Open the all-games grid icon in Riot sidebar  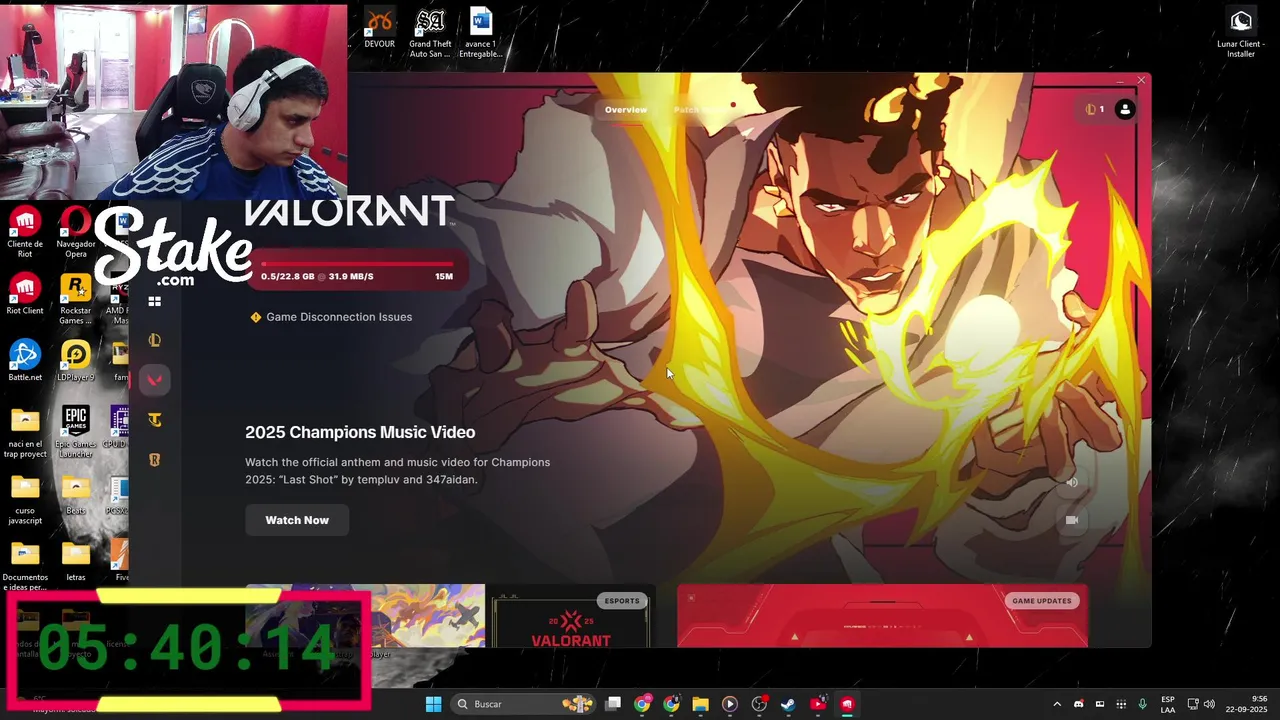pos(154,302)
